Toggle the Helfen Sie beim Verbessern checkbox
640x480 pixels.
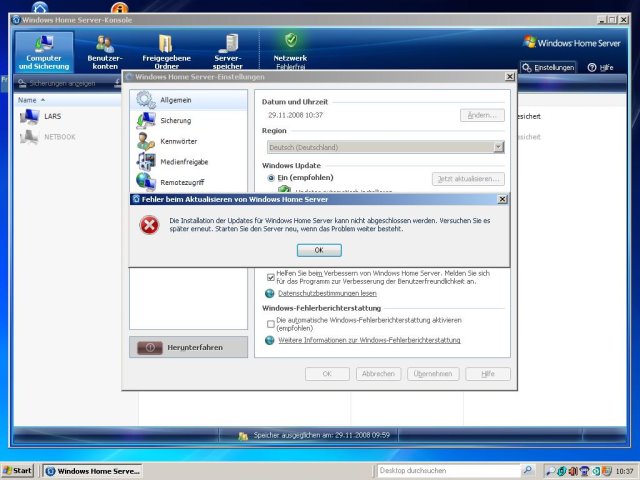click(x=271, y=278)
